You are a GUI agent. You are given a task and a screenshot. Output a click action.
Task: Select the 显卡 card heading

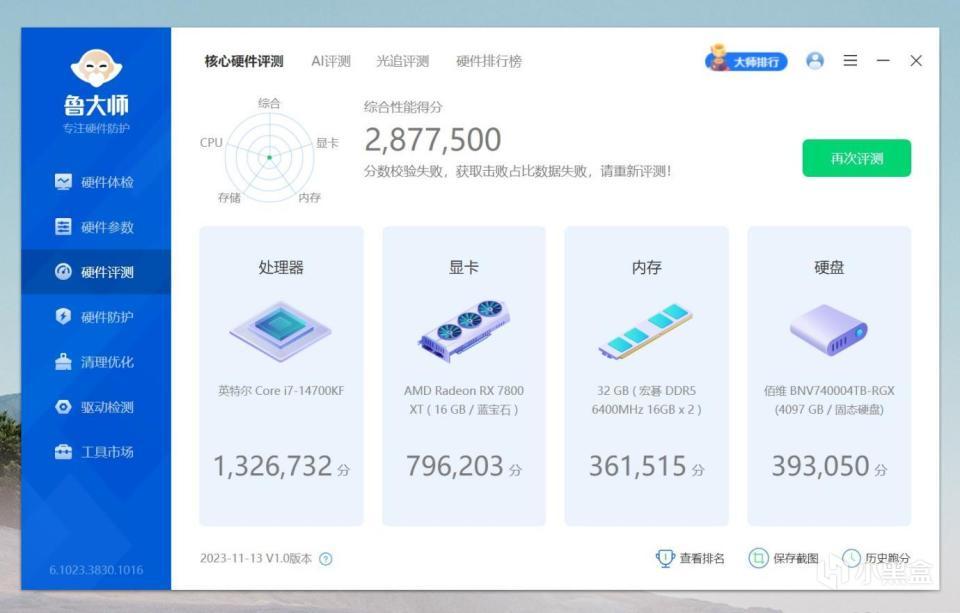click(x=463, y=267)
